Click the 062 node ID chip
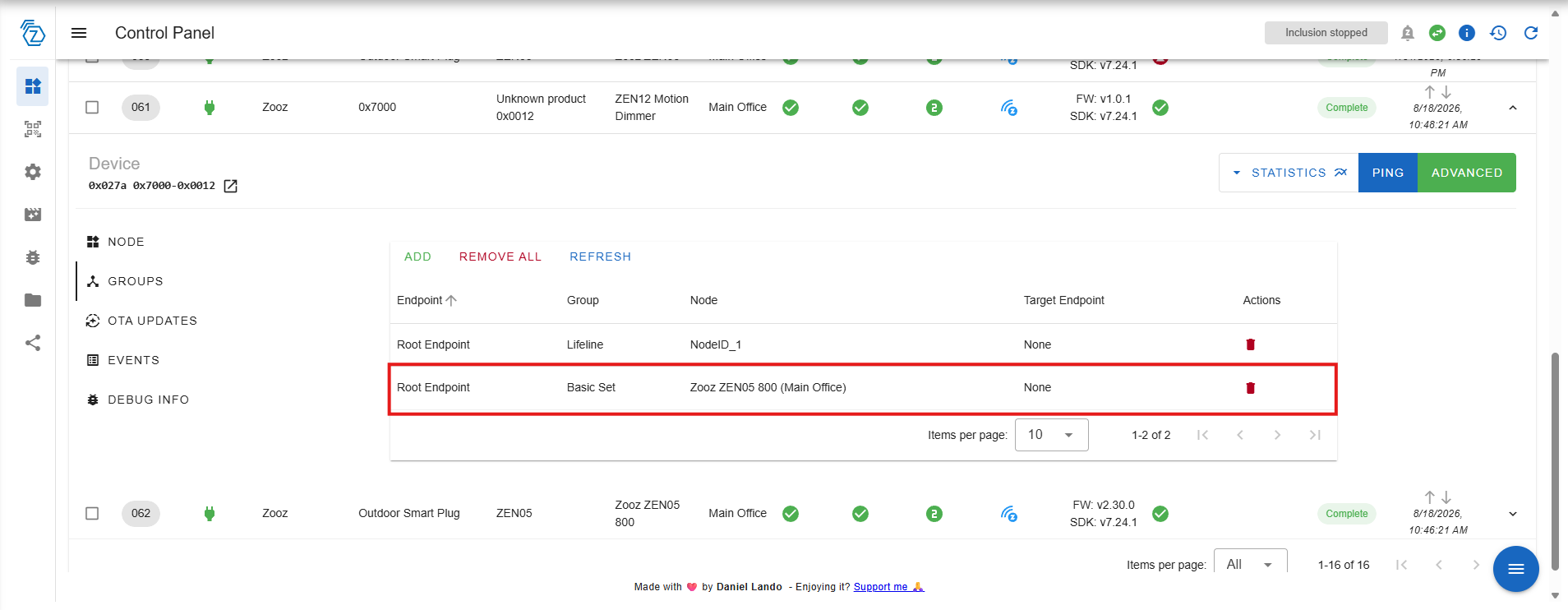The height and width of the screenshot is (610, 1568). tap(141, 514)
